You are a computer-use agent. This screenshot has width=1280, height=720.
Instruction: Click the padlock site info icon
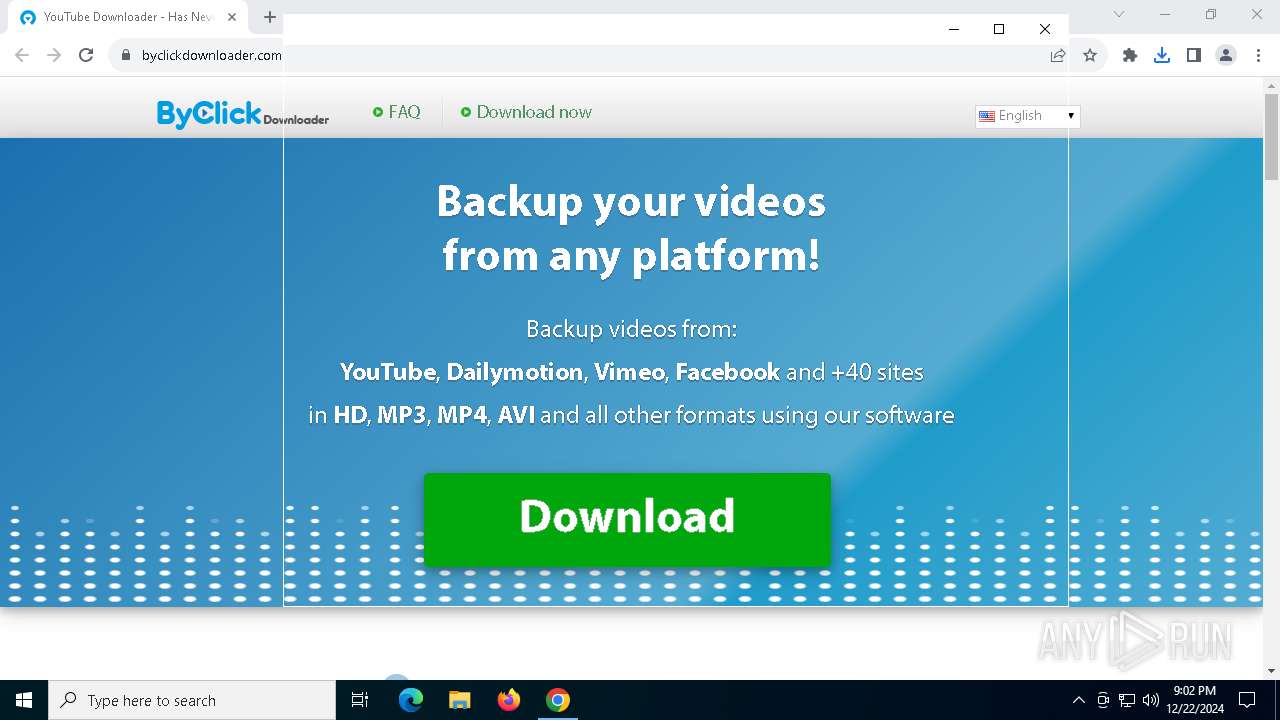point(125,55)
